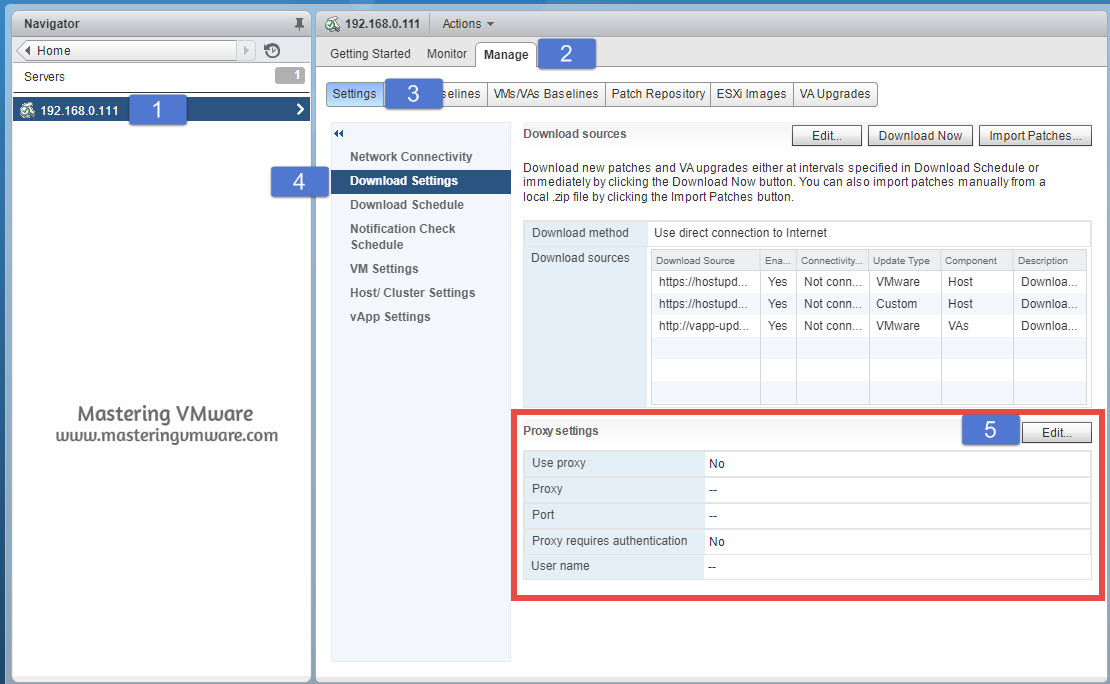This screenshot has height=684, width=1110.
Task: Click 'Use direct connection to Internet' value
Action: 740,233
